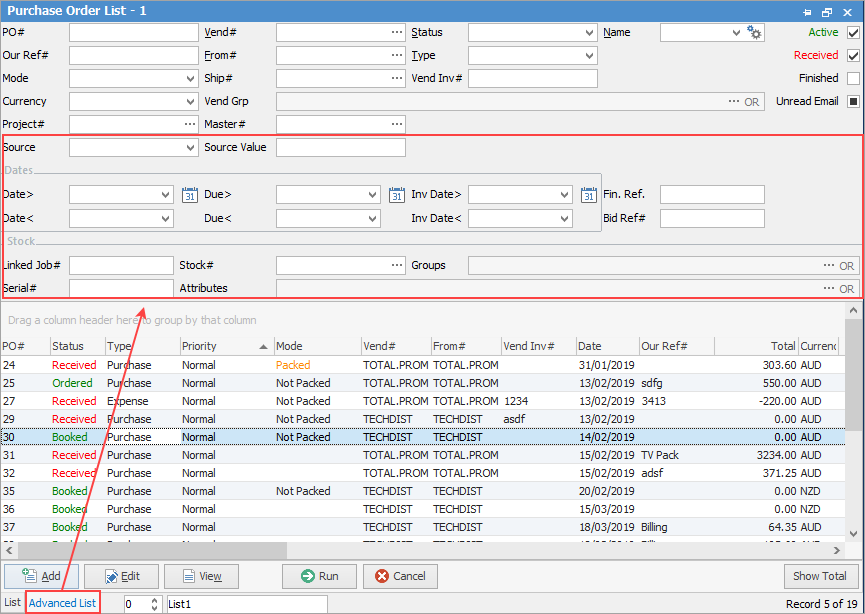Open the Currency dropdown list
The height and width of the screenshot is (614, 865).
(x=190, y=101)
